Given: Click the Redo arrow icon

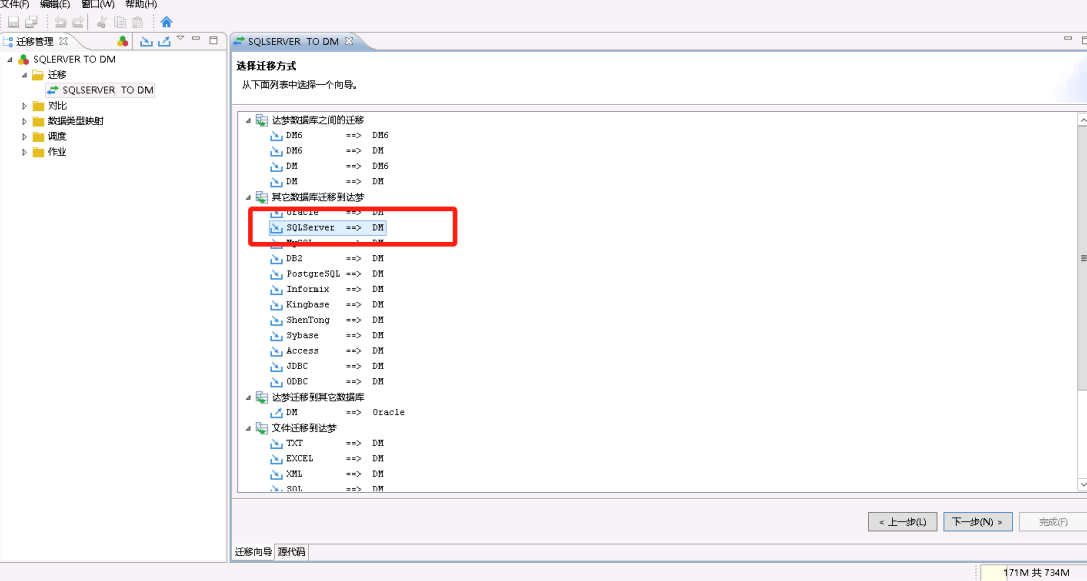Looking at the screenshot, I should tap(78, 22).
